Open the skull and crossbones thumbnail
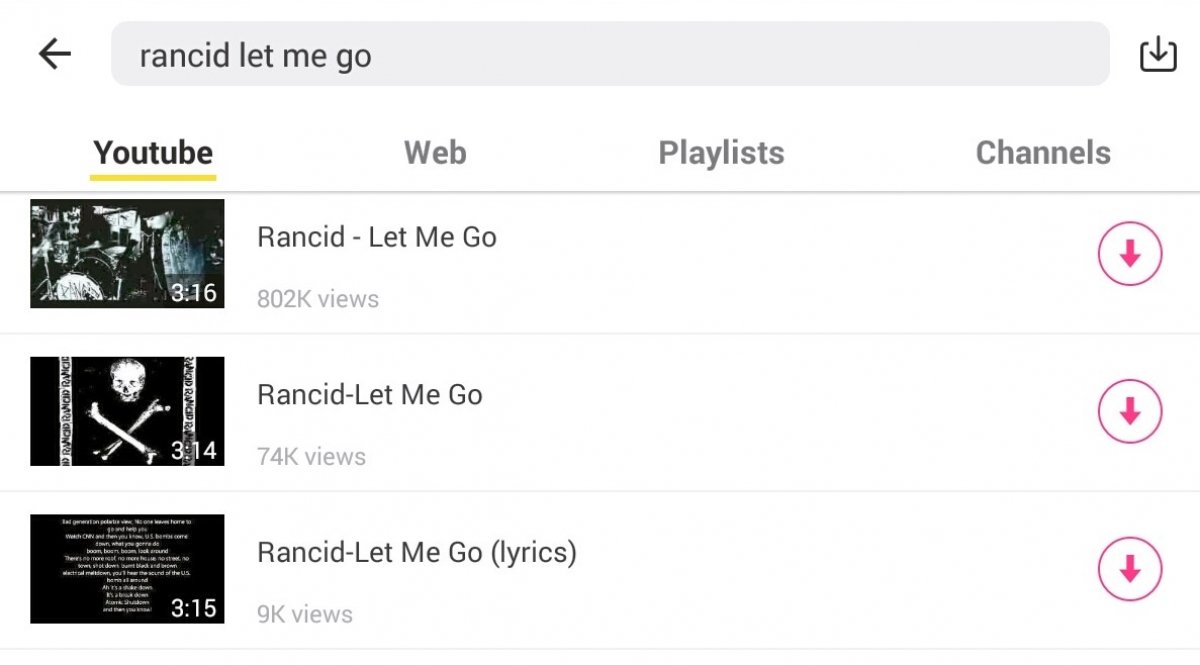Image resolution: width=1200 pixels, height=665 pixels. click(x=127, y=411)
